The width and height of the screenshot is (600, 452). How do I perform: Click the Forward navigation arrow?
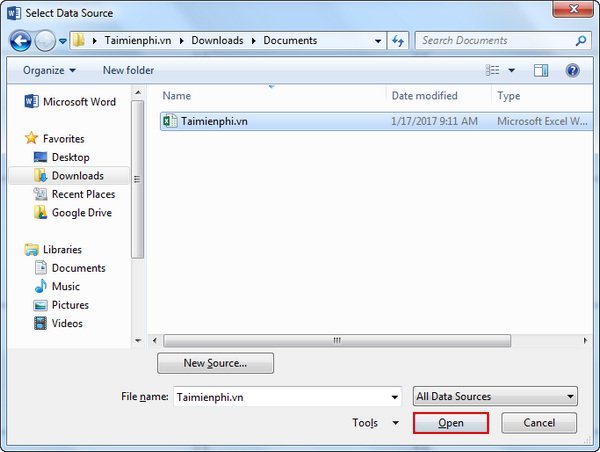click(45, 41)
